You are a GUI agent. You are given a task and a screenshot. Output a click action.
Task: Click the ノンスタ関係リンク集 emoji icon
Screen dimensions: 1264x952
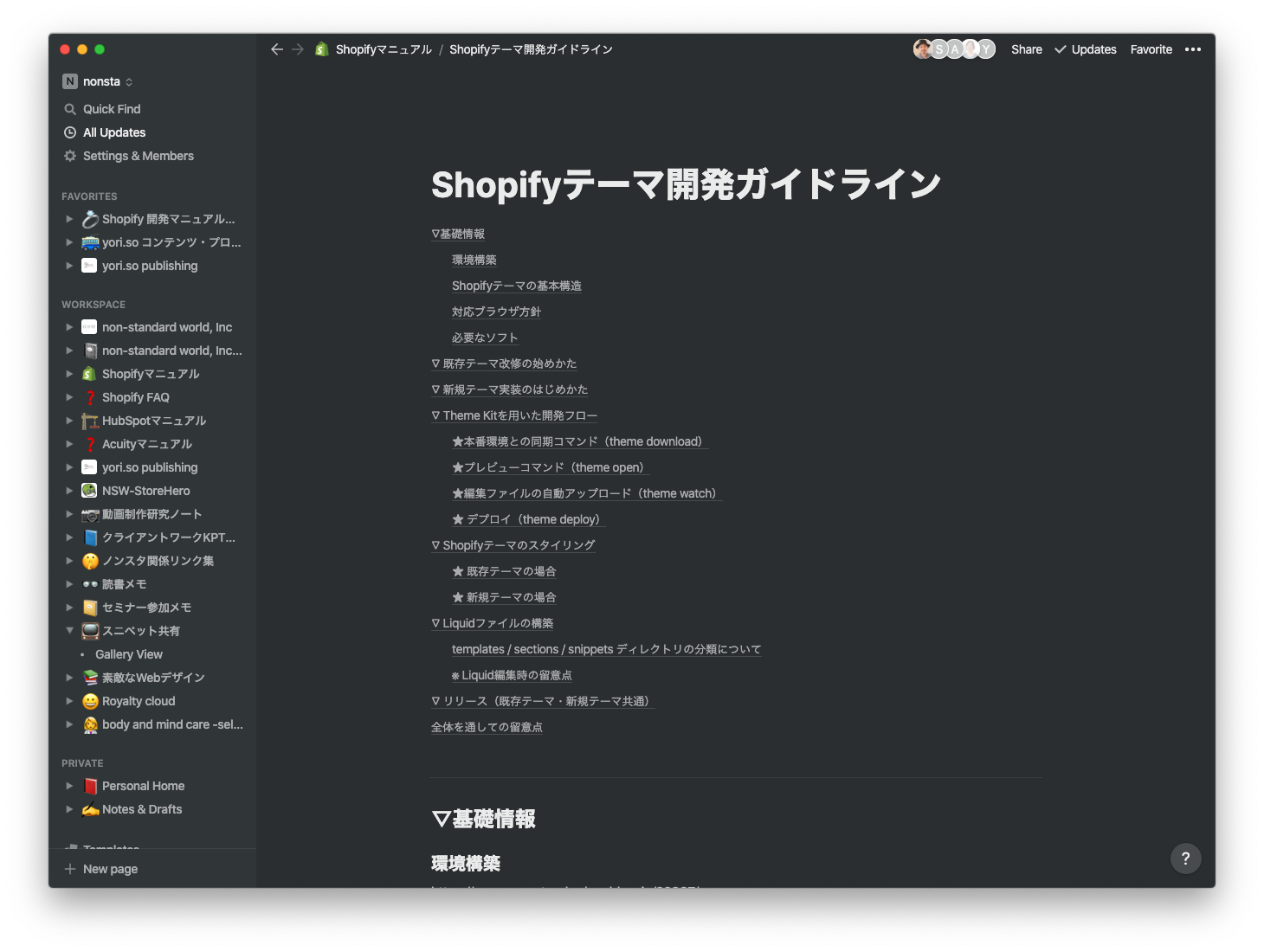[90, 561]
